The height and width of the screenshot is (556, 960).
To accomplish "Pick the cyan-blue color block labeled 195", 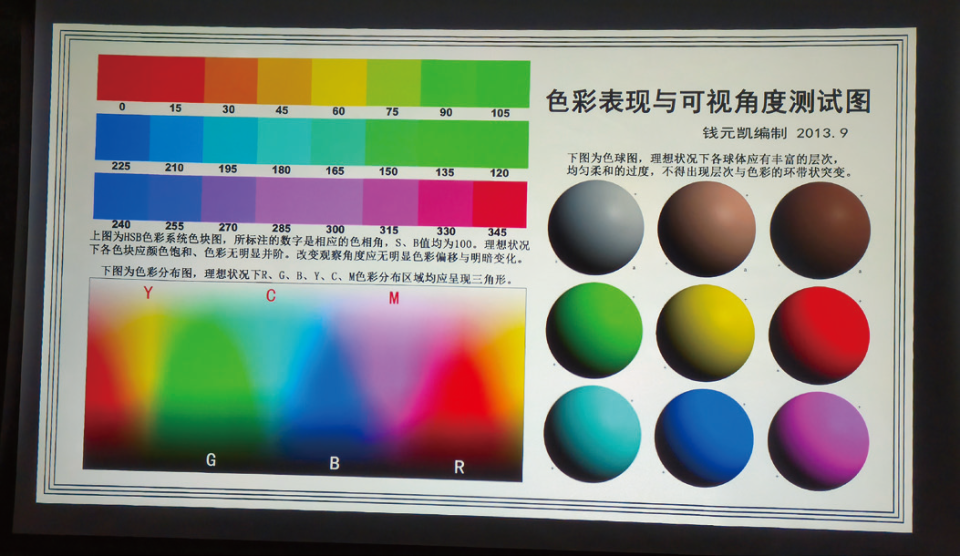I will point(230,140).
